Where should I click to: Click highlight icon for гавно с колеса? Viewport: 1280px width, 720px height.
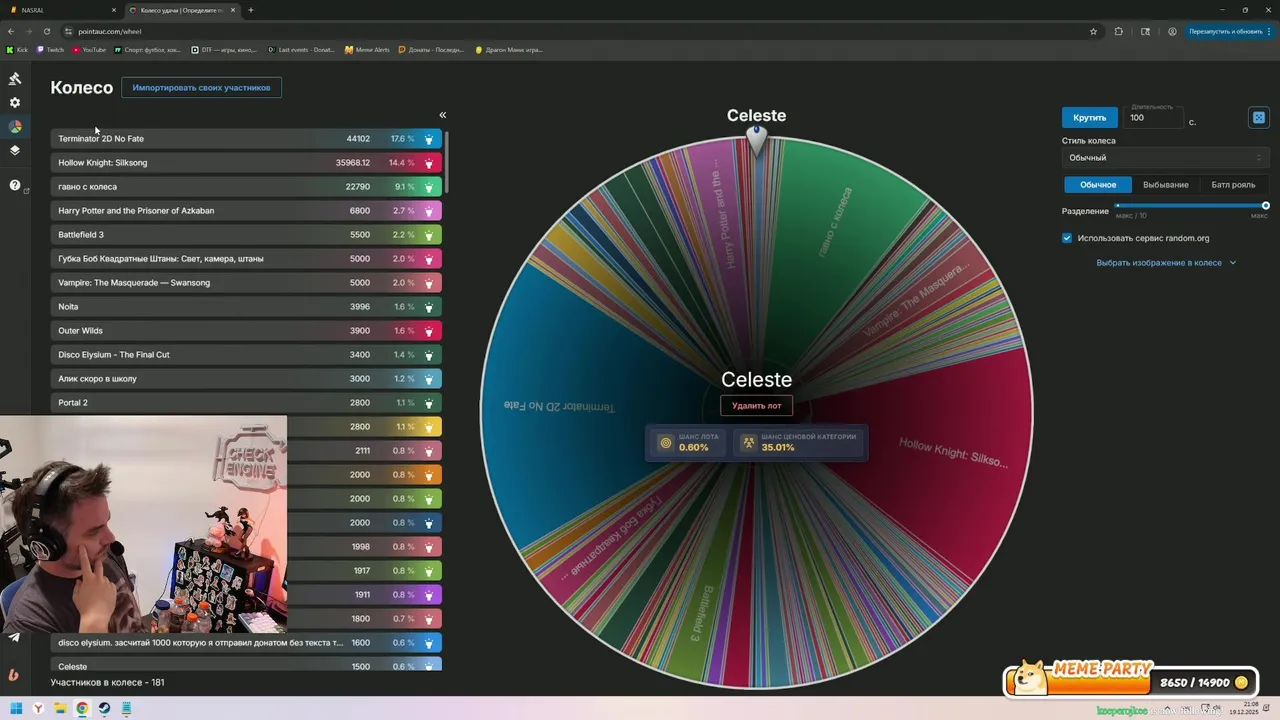429,187
